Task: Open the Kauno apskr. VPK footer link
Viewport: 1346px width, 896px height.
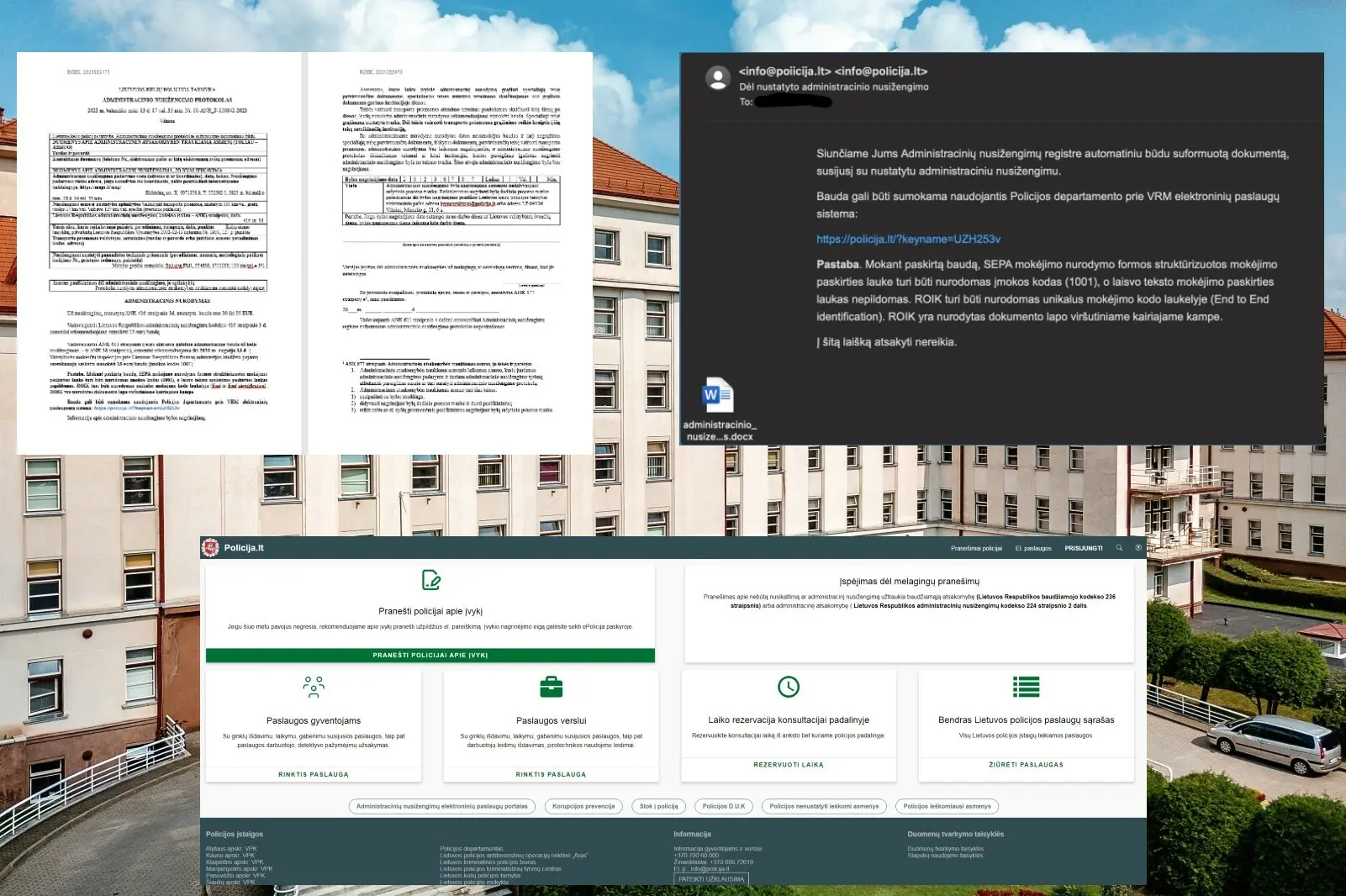Action: pyautogui.click(x=230, y=856)
